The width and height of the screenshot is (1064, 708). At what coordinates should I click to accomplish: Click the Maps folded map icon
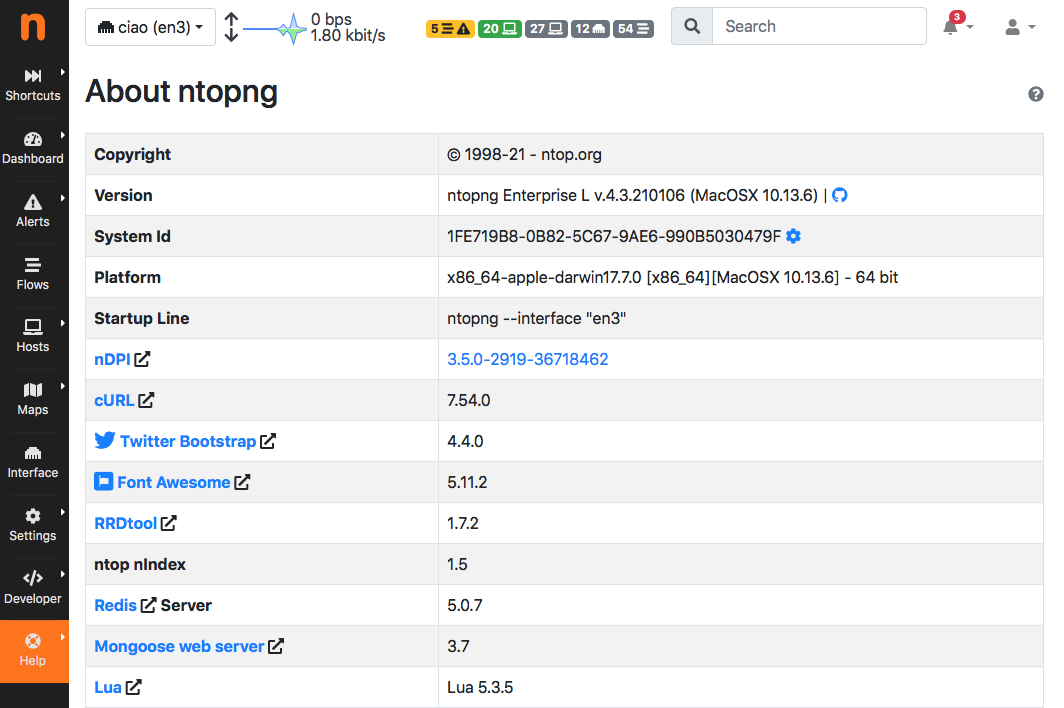click(x=33, y=390)
